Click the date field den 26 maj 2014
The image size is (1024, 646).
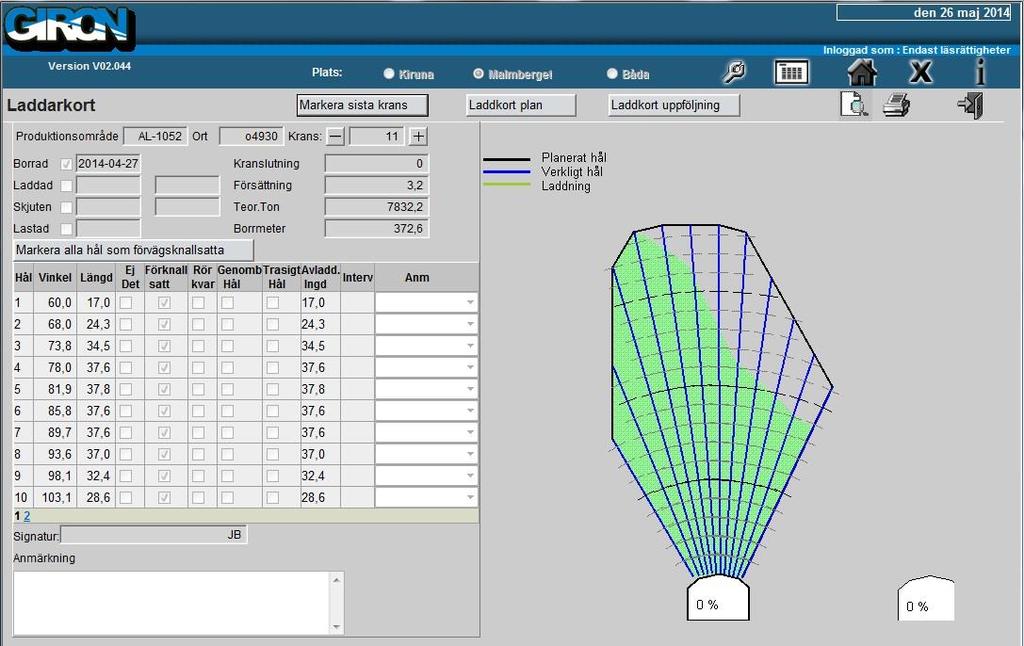click(924, 13)
